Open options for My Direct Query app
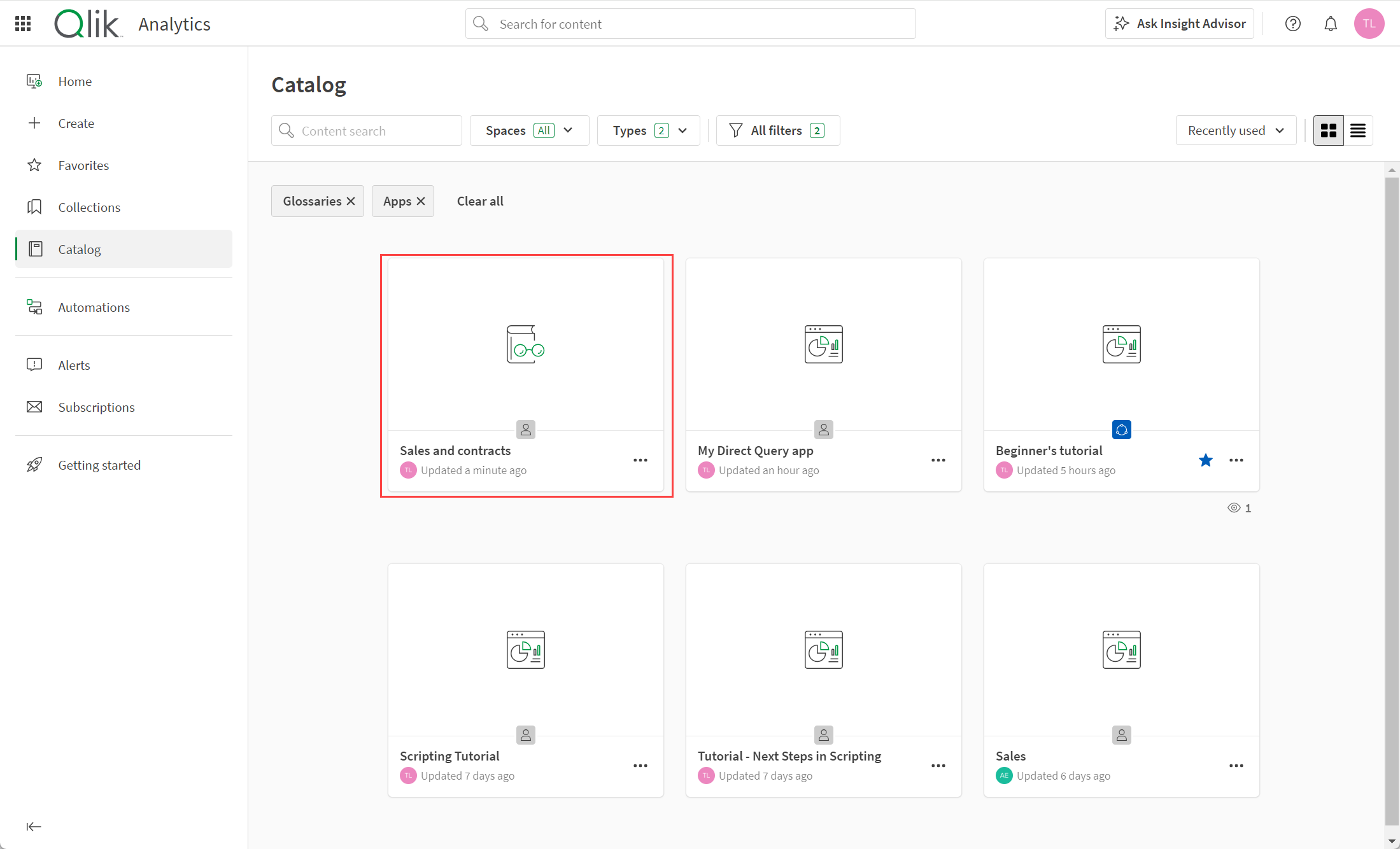The width and height of the screenshot is (1400, 849). 938,460
